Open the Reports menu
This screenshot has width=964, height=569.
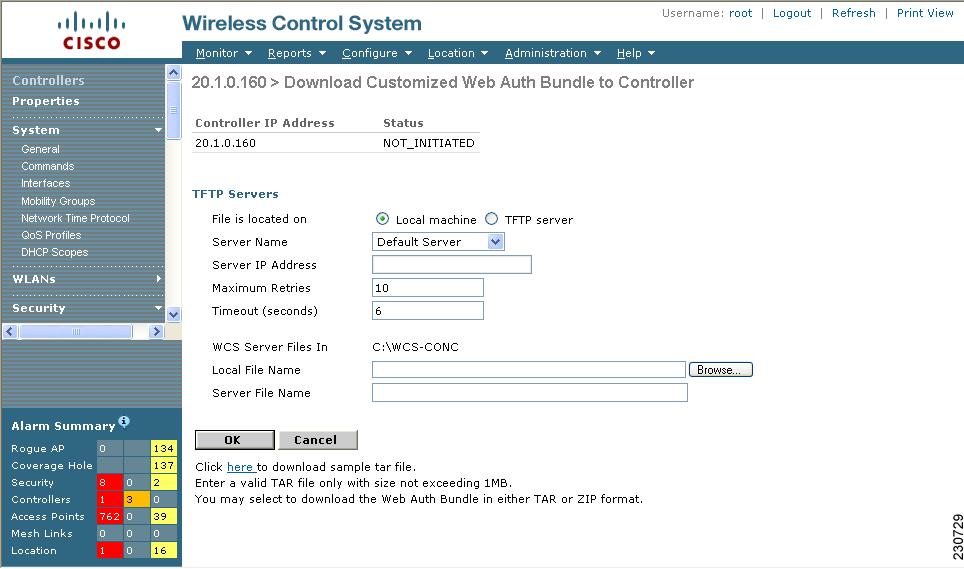(297, 53)
